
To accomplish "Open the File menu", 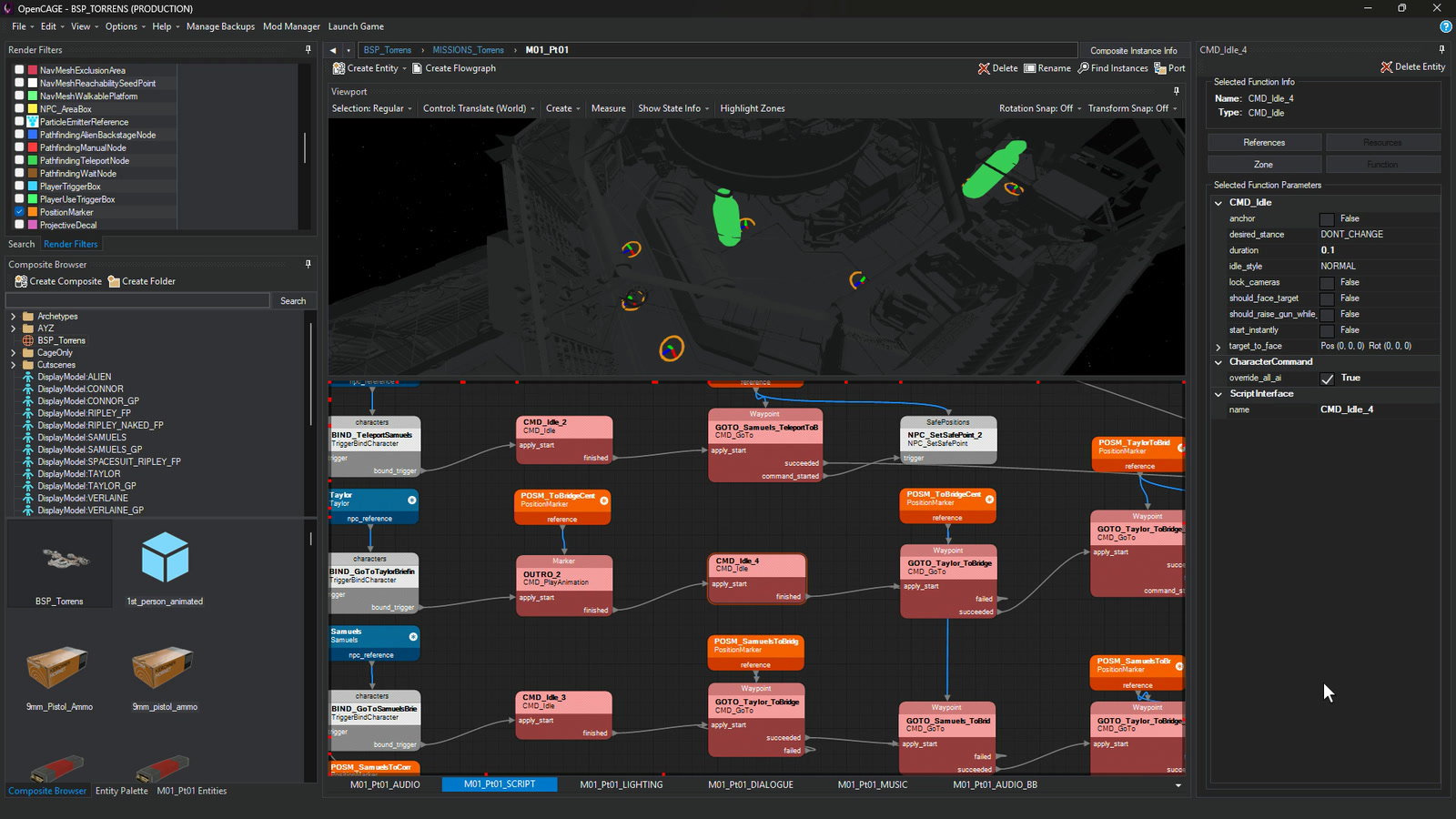I will pos(23,26).
